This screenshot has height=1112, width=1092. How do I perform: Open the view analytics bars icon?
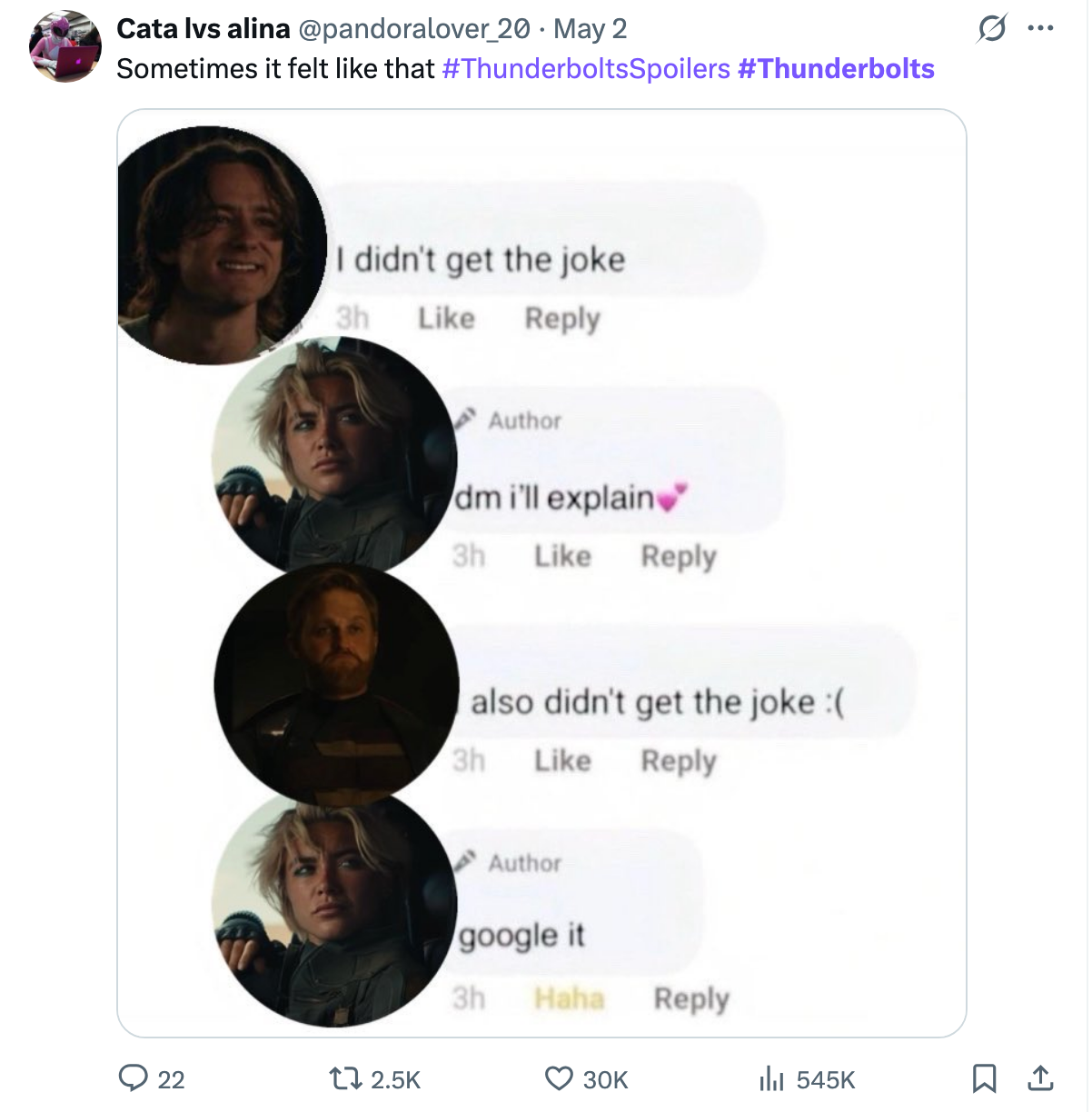click(773, 1081)
